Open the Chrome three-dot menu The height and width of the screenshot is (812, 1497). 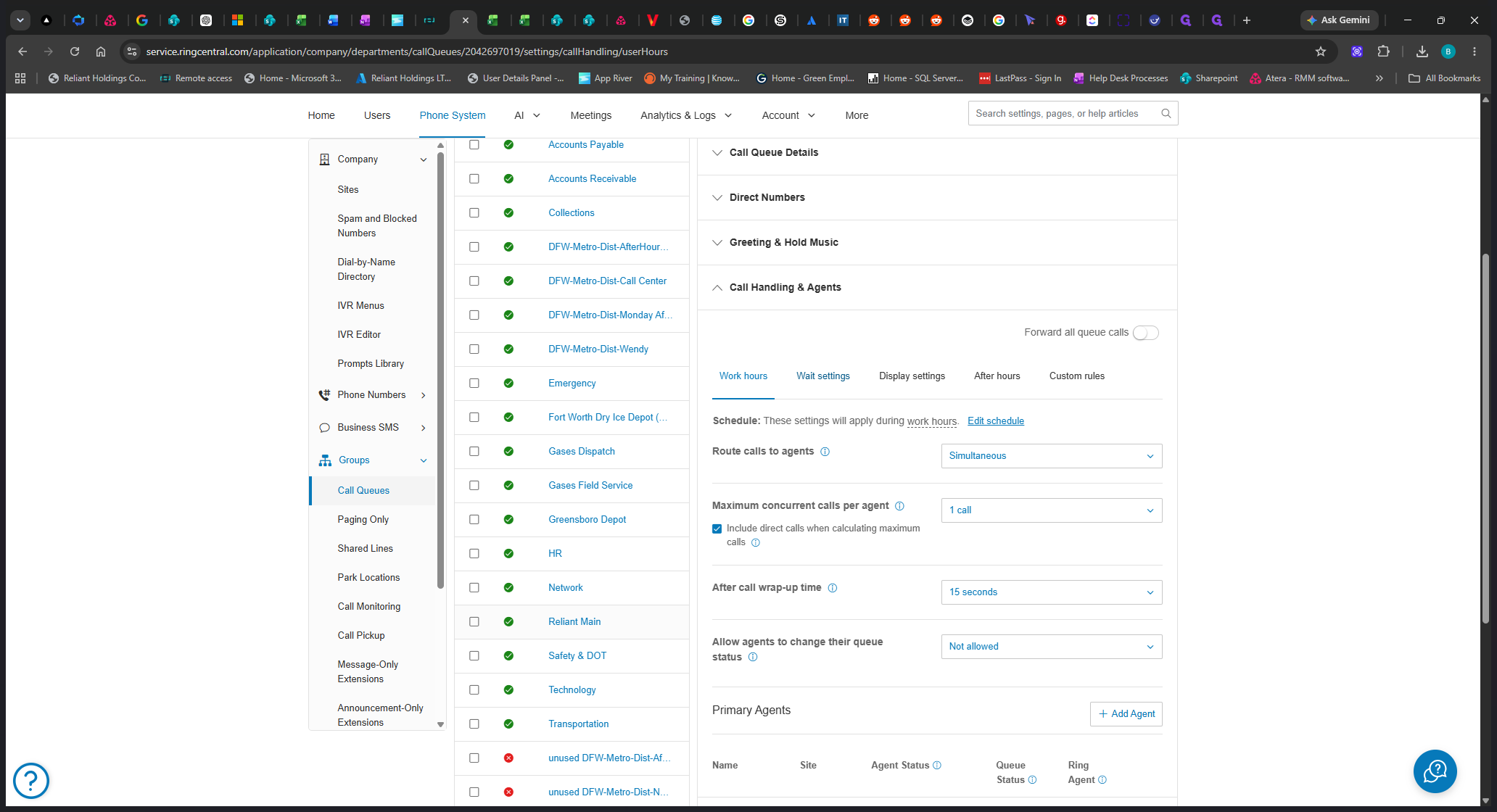point(1475,51)
